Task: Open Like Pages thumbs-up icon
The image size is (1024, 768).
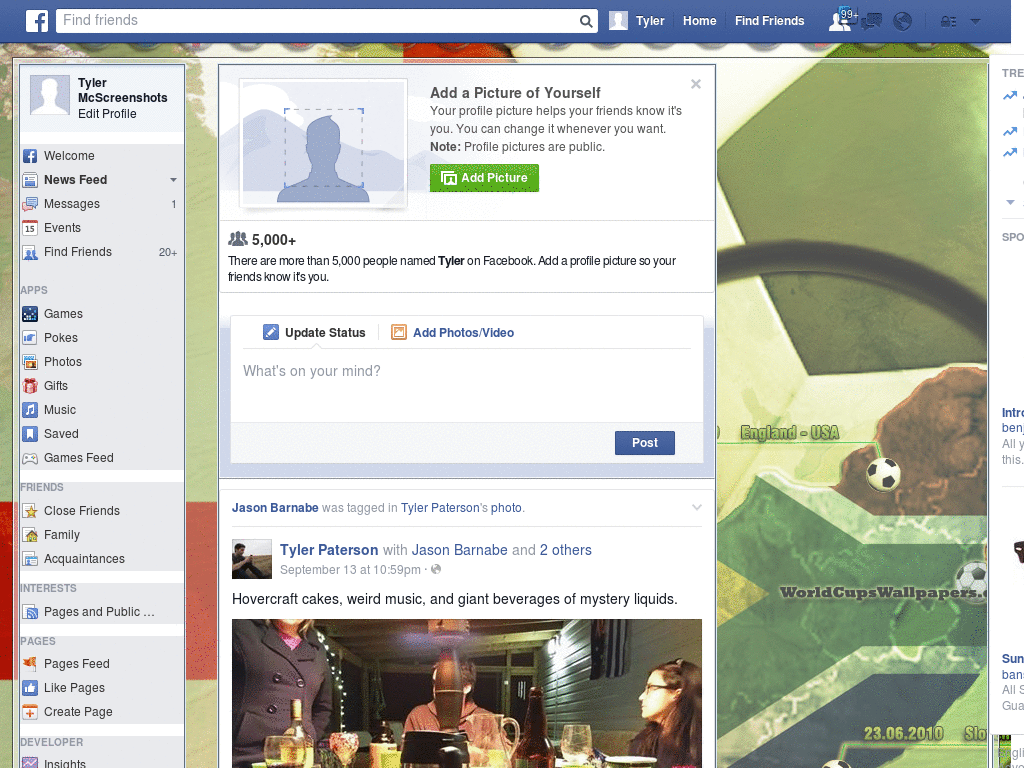Action: tap(30, 688)
